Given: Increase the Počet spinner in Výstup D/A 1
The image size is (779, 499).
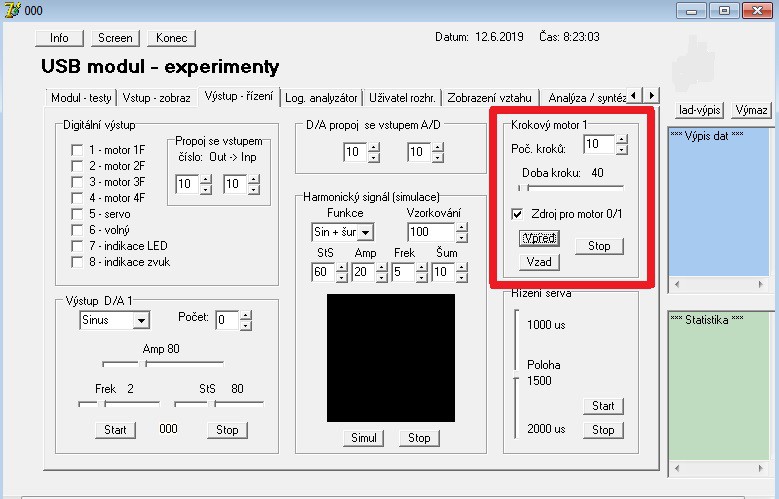Looking at the screenshot, I should [246, 315].
